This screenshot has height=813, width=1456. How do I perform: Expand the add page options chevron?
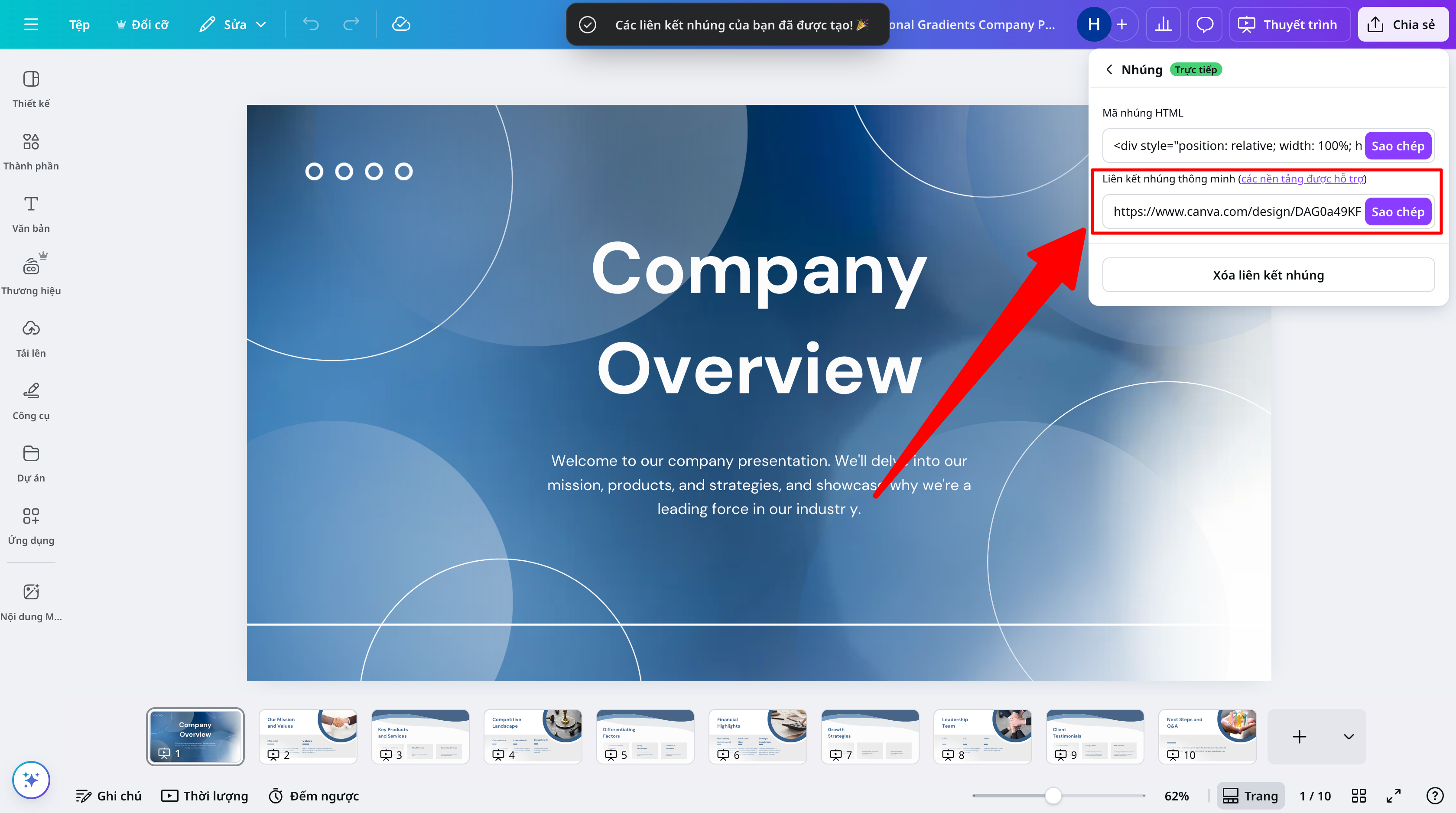pos(1349,737)
